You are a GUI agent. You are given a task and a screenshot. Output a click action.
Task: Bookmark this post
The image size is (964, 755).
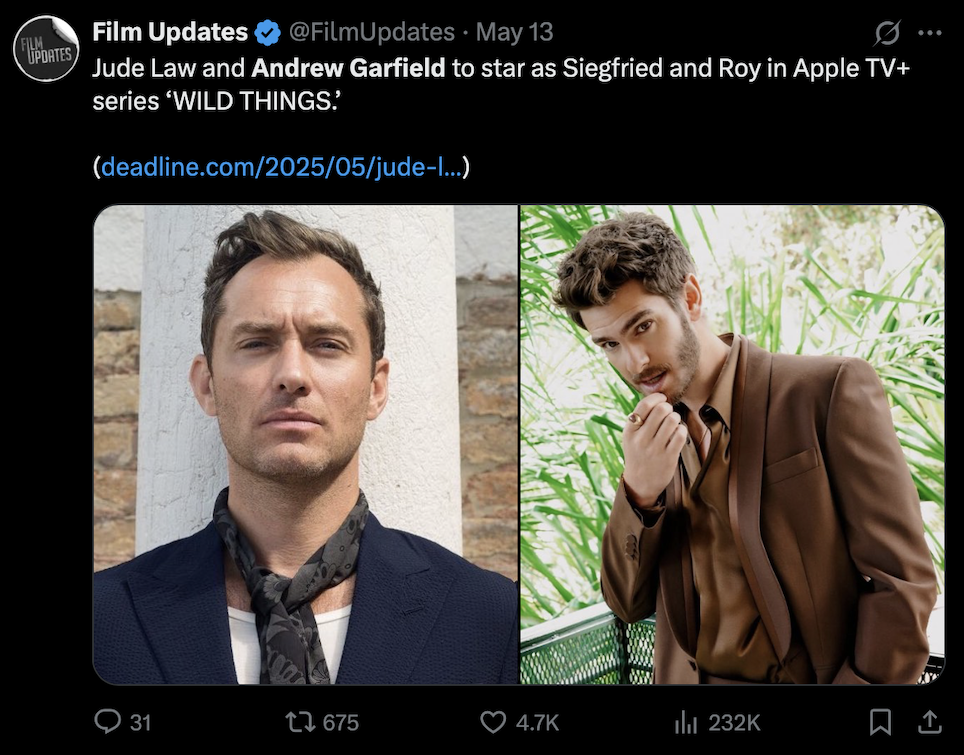click(881, 721)
